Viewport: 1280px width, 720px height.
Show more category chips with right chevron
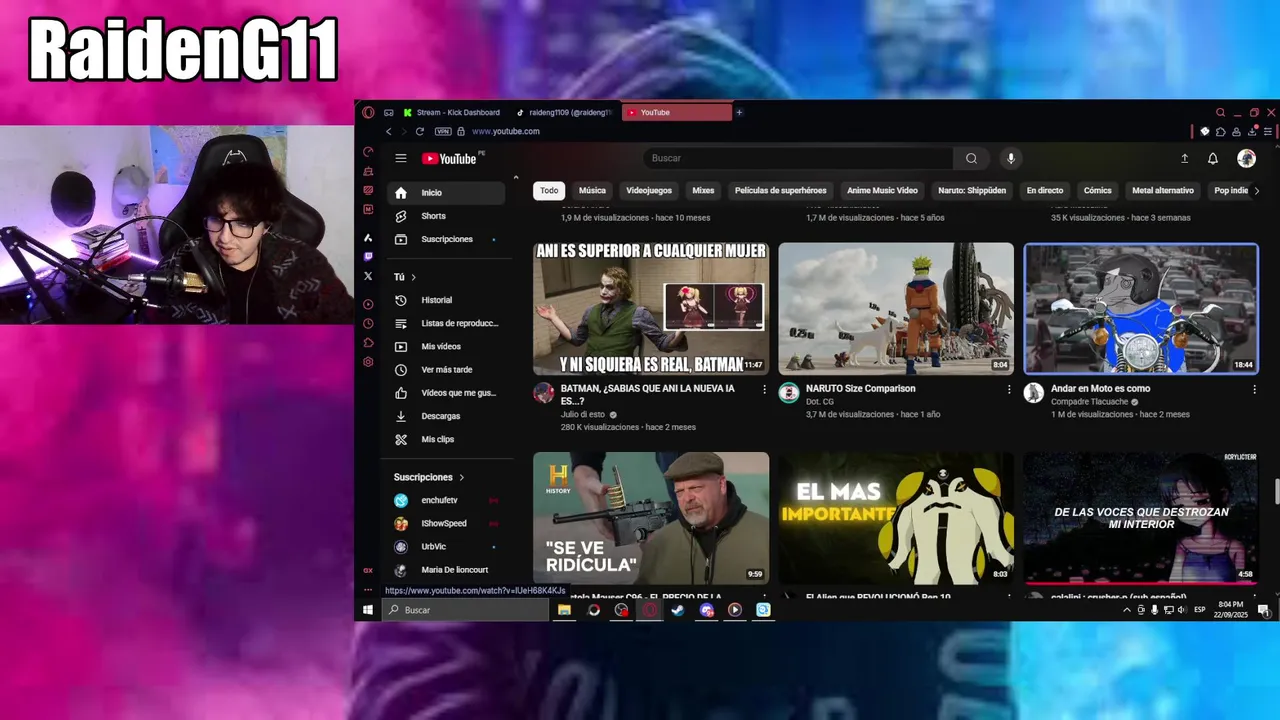coord(1256,190)
